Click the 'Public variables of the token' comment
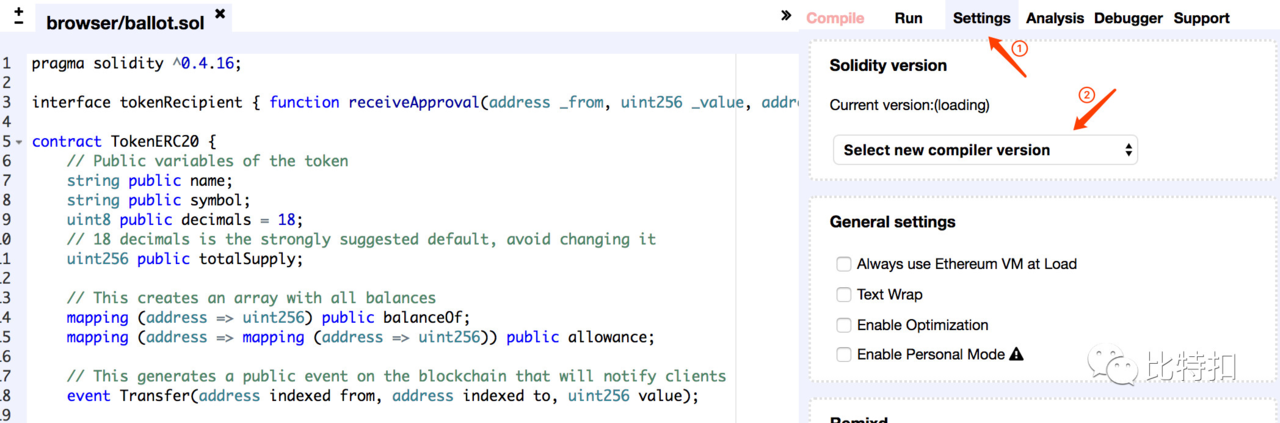The width and height of the screenshot is (1280, 423). point(207,161)
